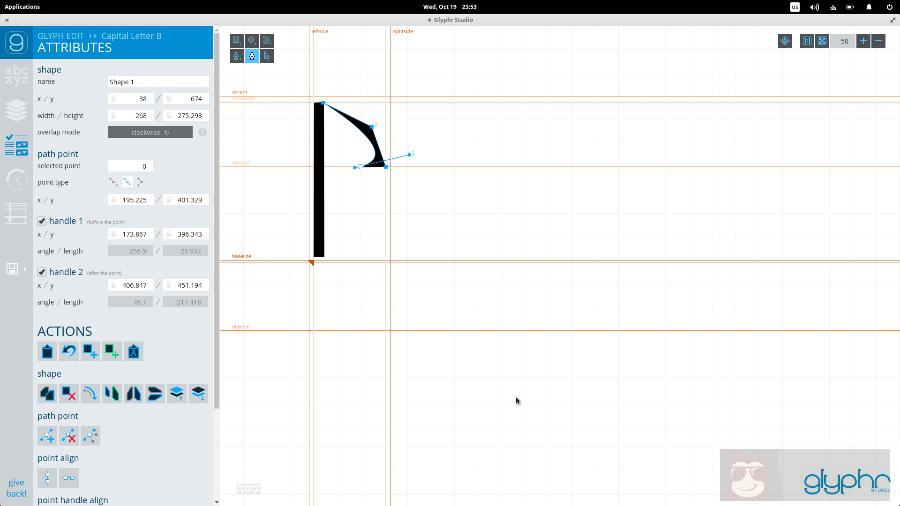The image size is (900, 506).
Task: Click the shape width field (268)
Action: tap(131, 115)
